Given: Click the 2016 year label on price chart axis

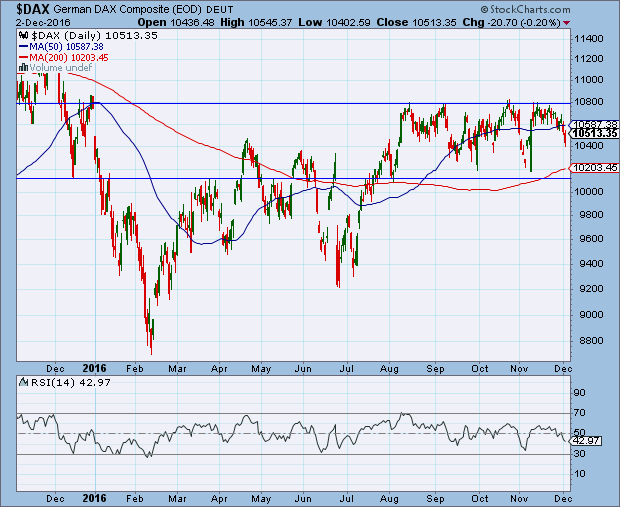Looking at the screenshot, I should (96, 364).
